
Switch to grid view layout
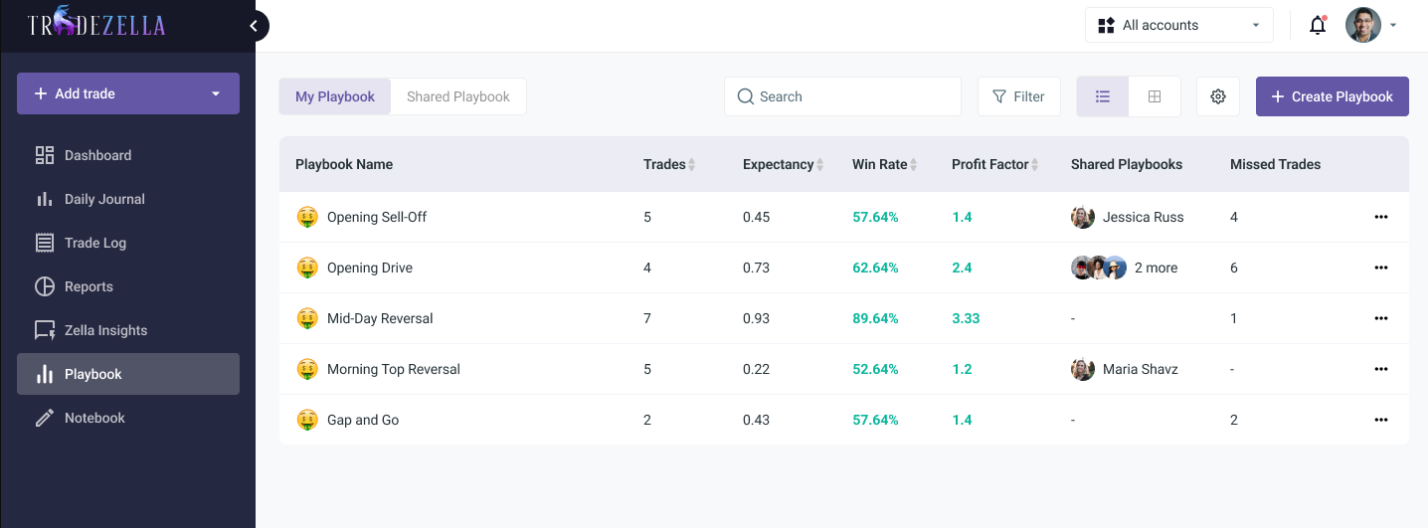pos(1154,97)
